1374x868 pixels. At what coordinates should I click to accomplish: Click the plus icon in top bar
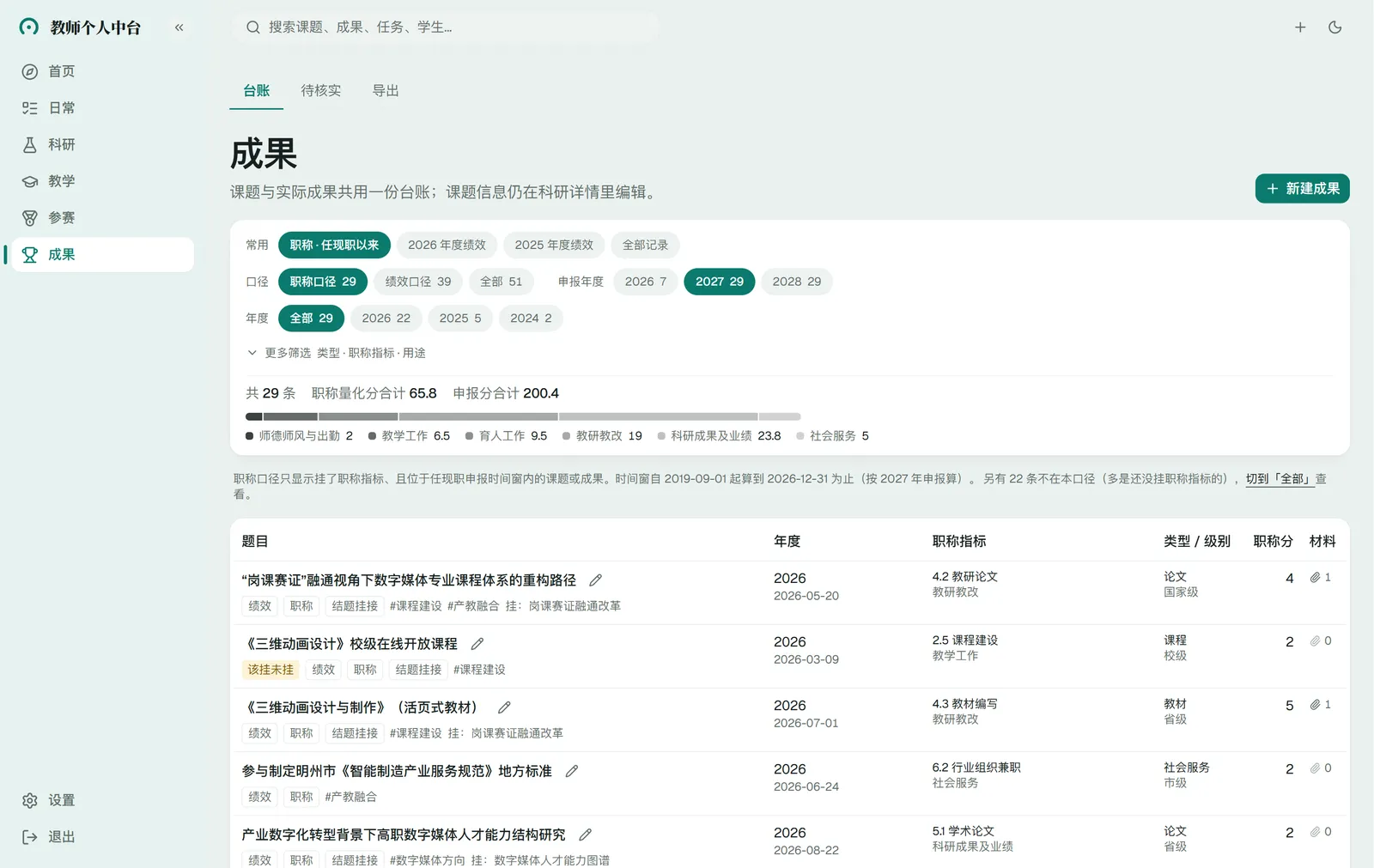click(x=1300, y=27)
